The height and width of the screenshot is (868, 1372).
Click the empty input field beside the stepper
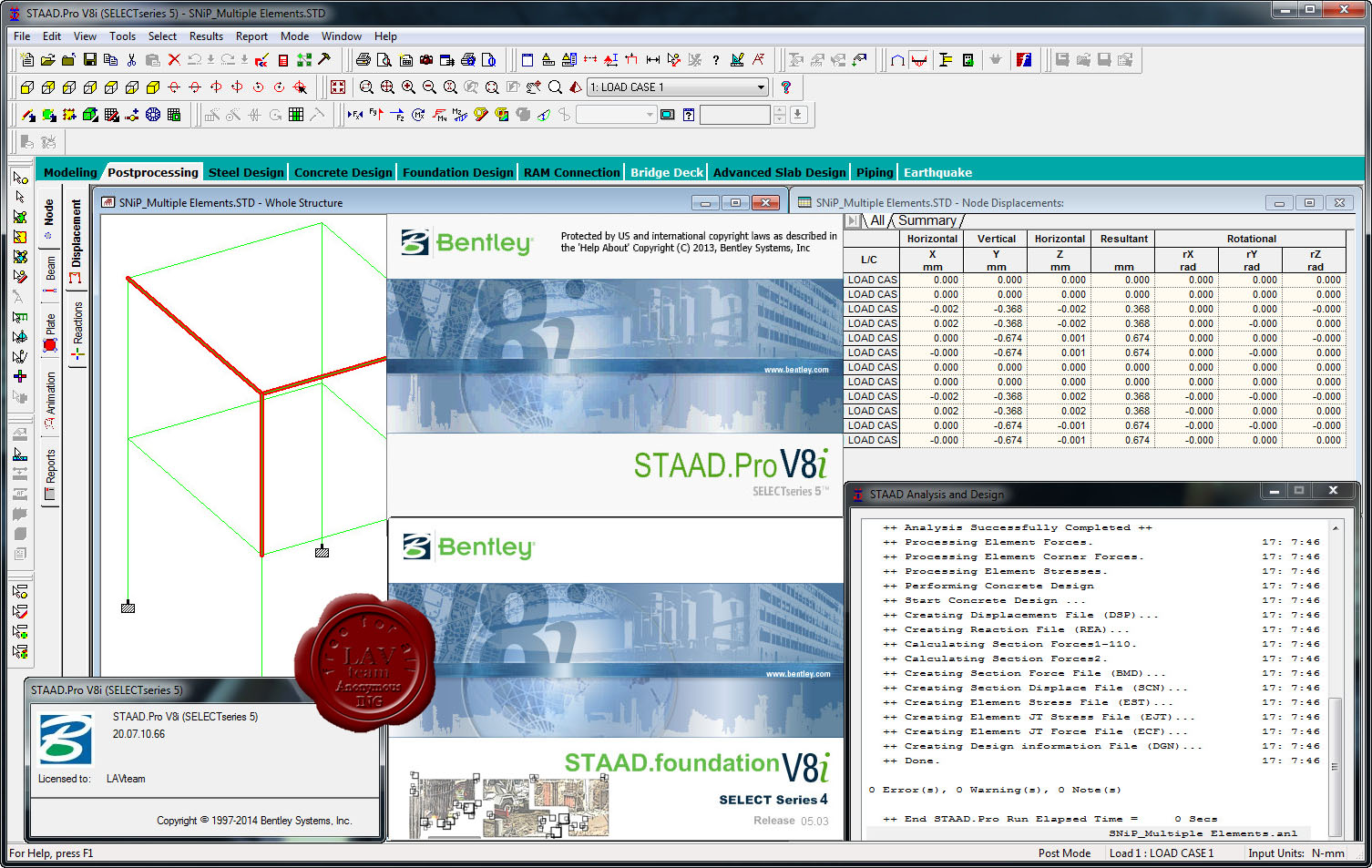[x=734, y=115]
